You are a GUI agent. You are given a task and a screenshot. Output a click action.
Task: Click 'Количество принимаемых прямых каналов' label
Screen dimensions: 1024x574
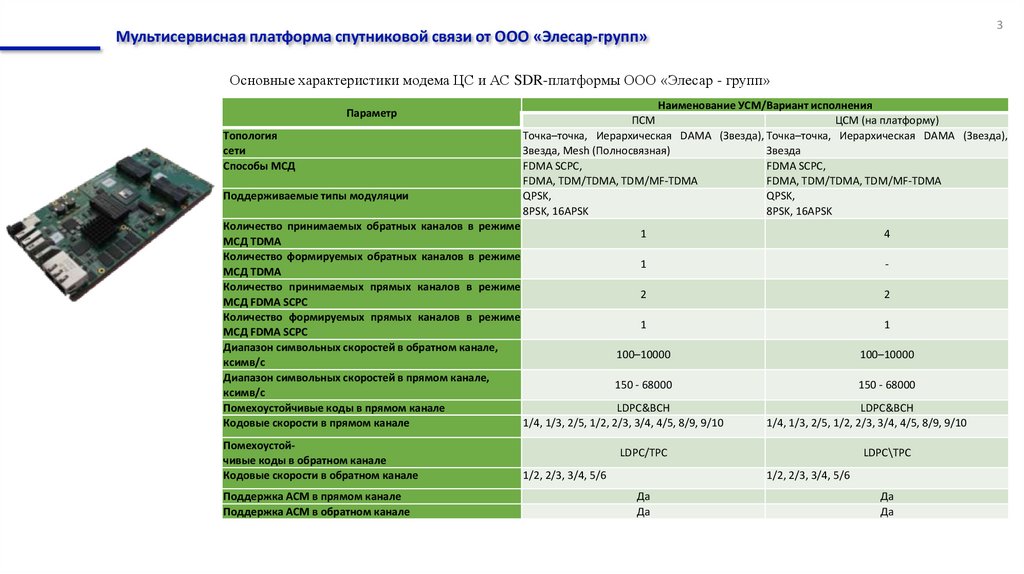(372, 295)
